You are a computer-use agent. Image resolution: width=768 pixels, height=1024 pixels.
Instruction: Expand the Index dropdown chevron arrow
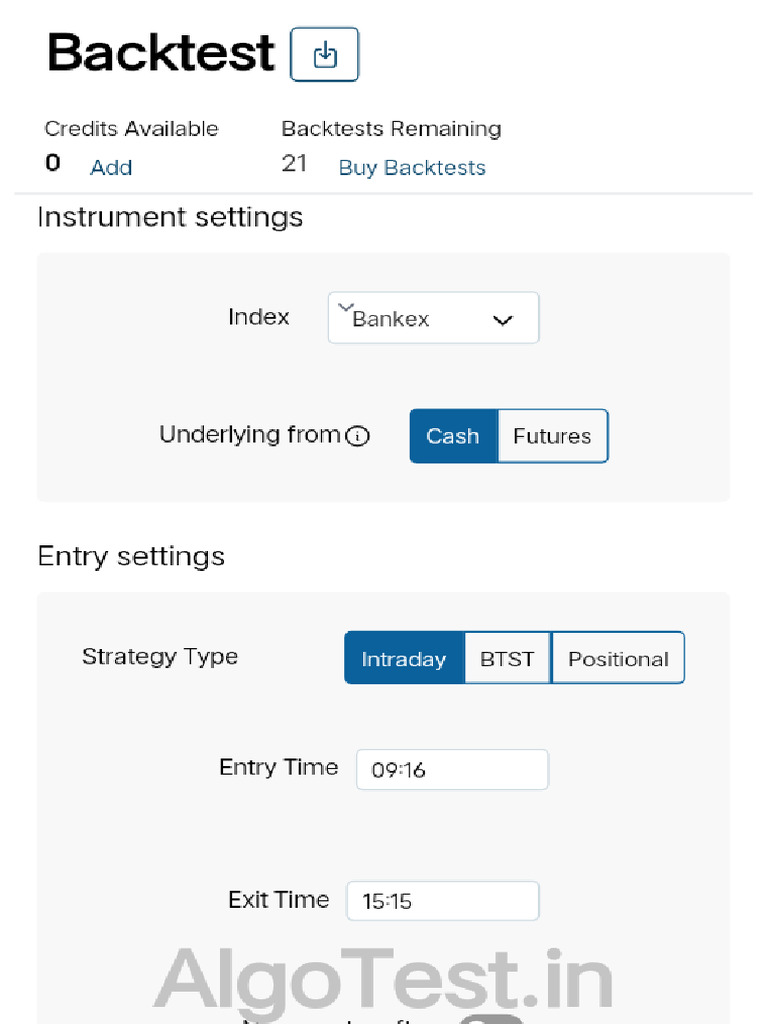503,320
